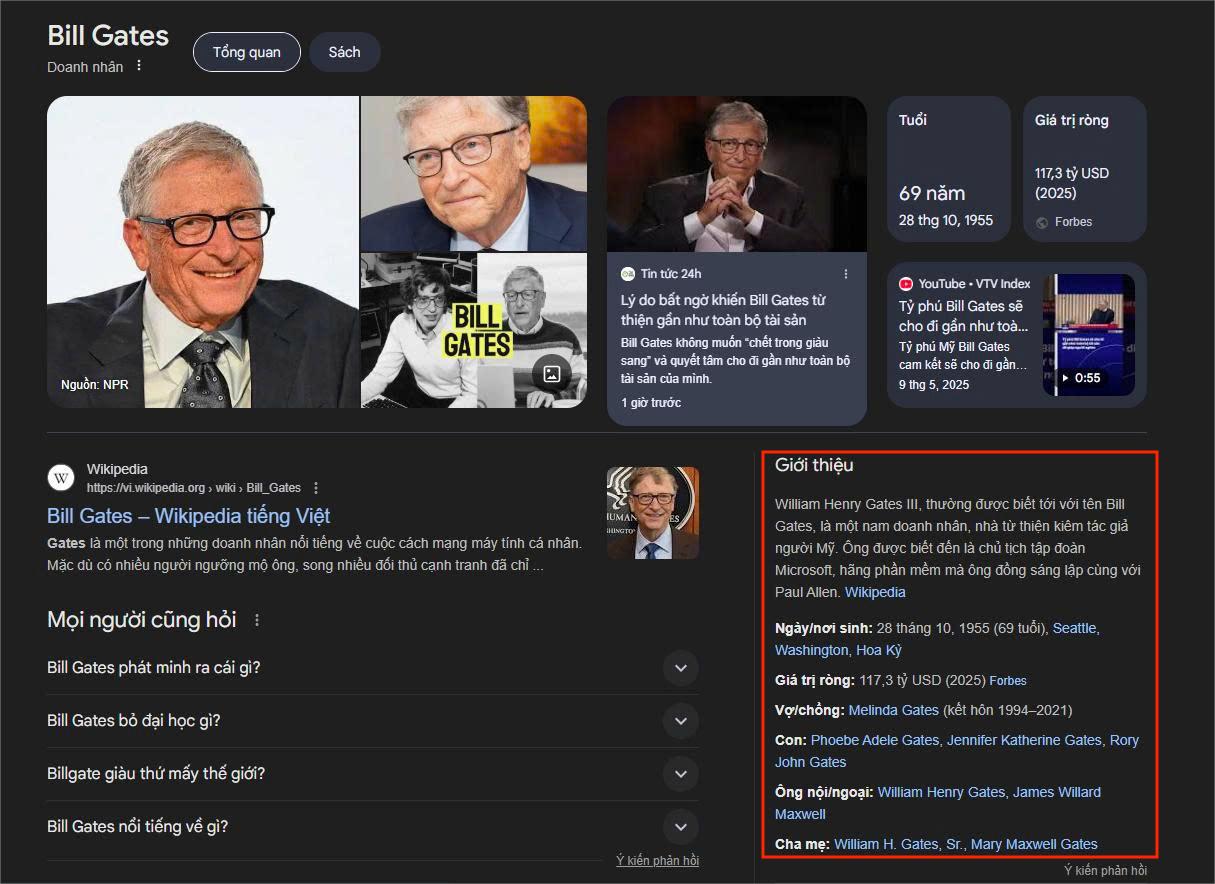Expand 'Bill Gates bỏ đại học gì?'

pos(372,721)
